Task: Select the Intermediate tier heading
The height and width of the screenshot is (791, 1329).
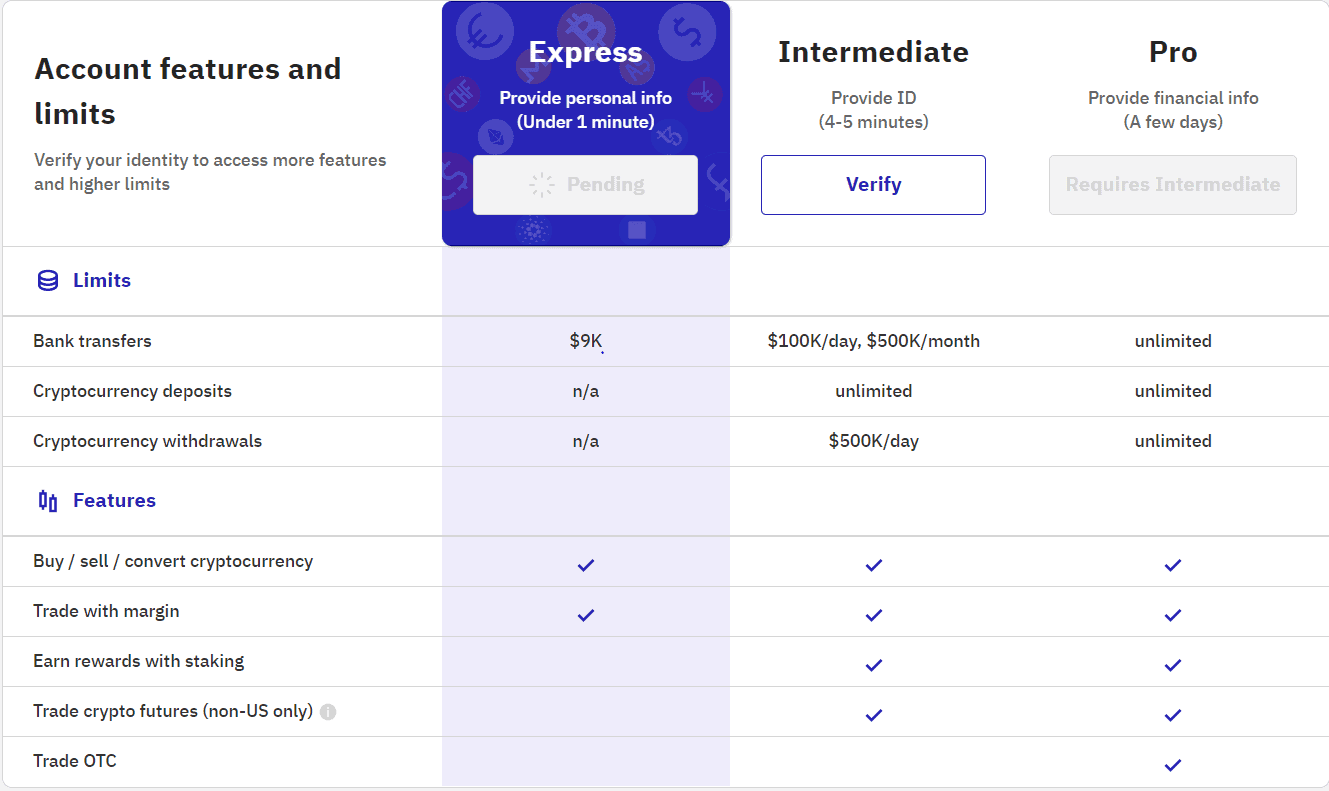Action: [873, 52]
